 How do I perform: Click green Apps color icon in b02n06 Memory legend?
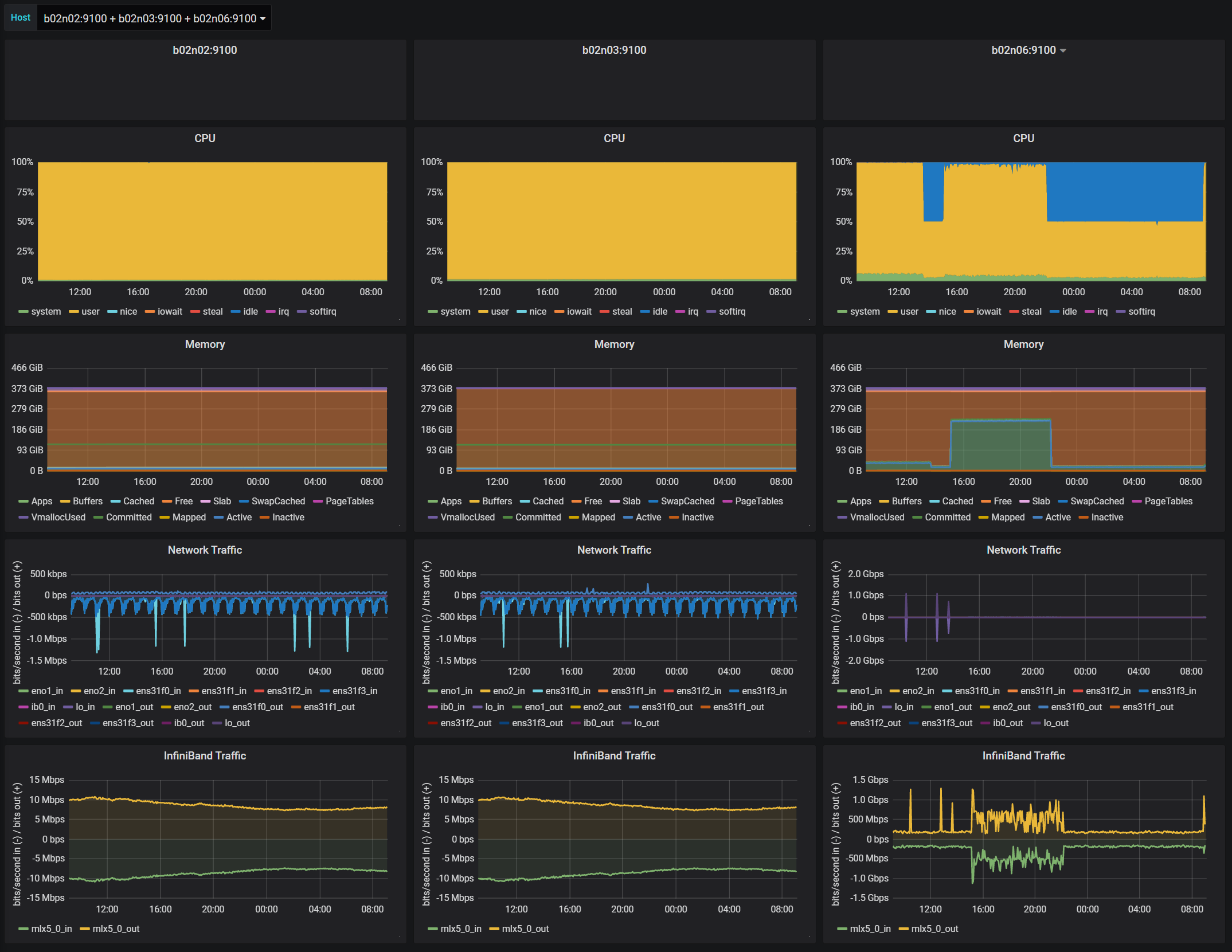tap(842, 502)
